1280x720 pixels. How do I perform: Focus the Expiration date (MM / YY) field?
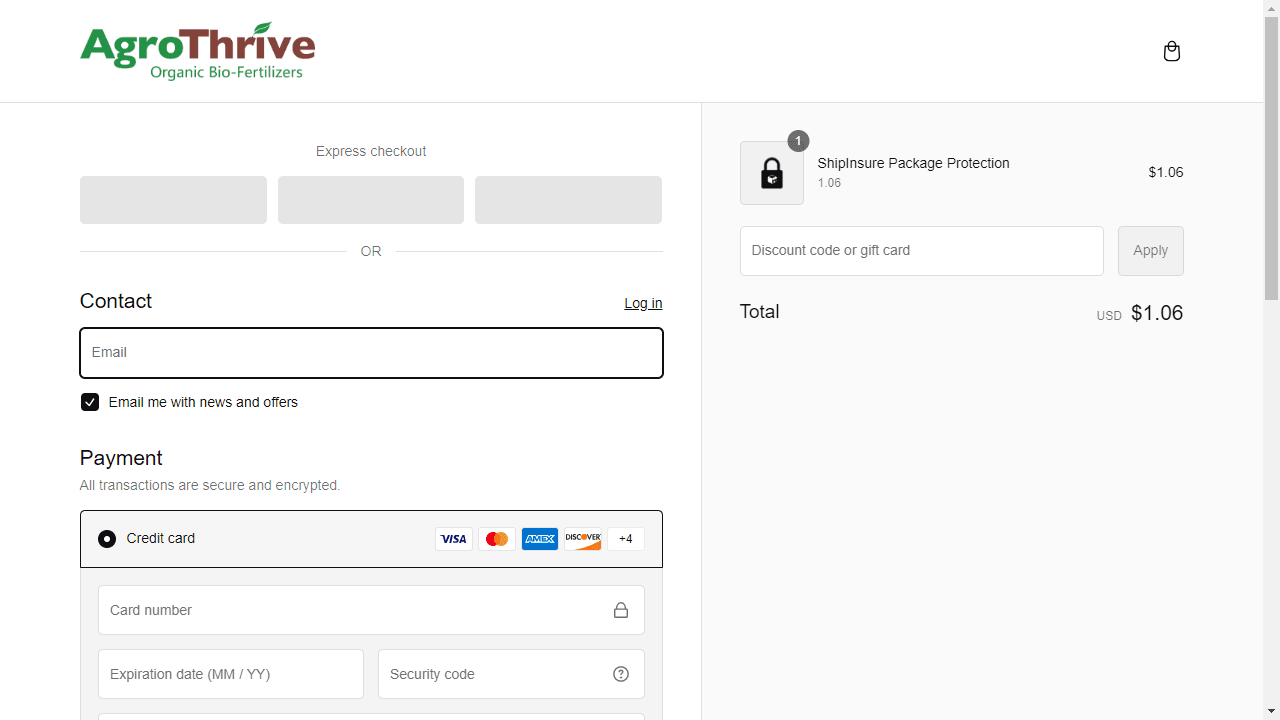click(x=231, y=674)
